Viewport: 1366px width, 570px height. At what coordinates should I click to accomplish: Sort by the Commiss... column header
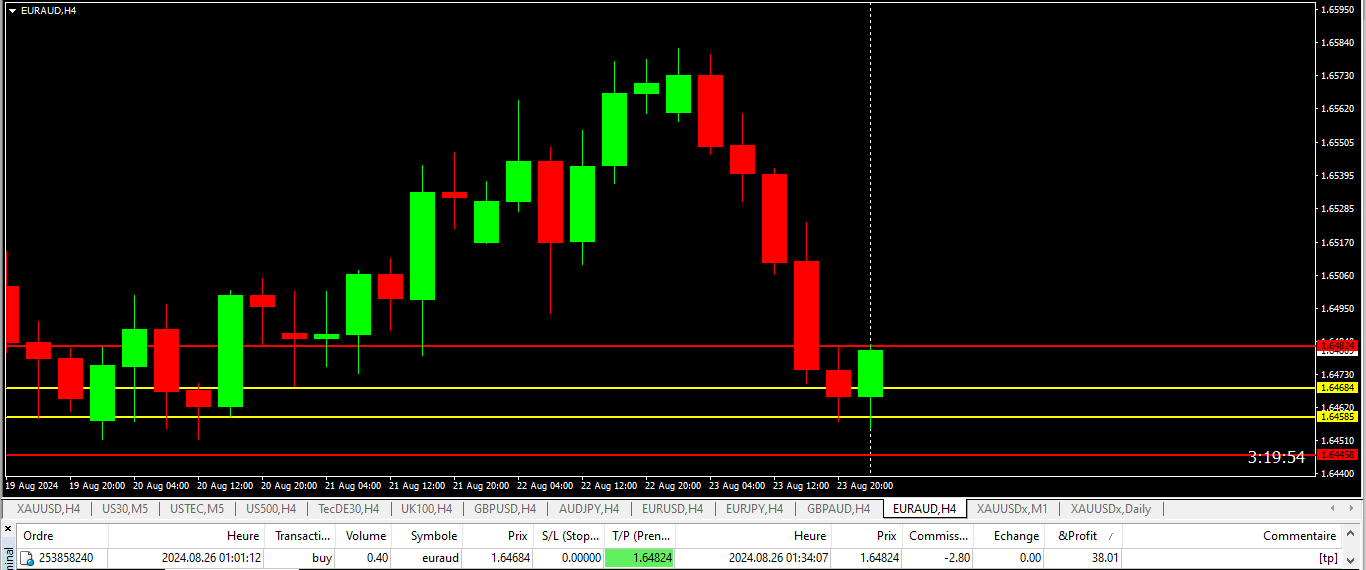(x=938, y=536)
